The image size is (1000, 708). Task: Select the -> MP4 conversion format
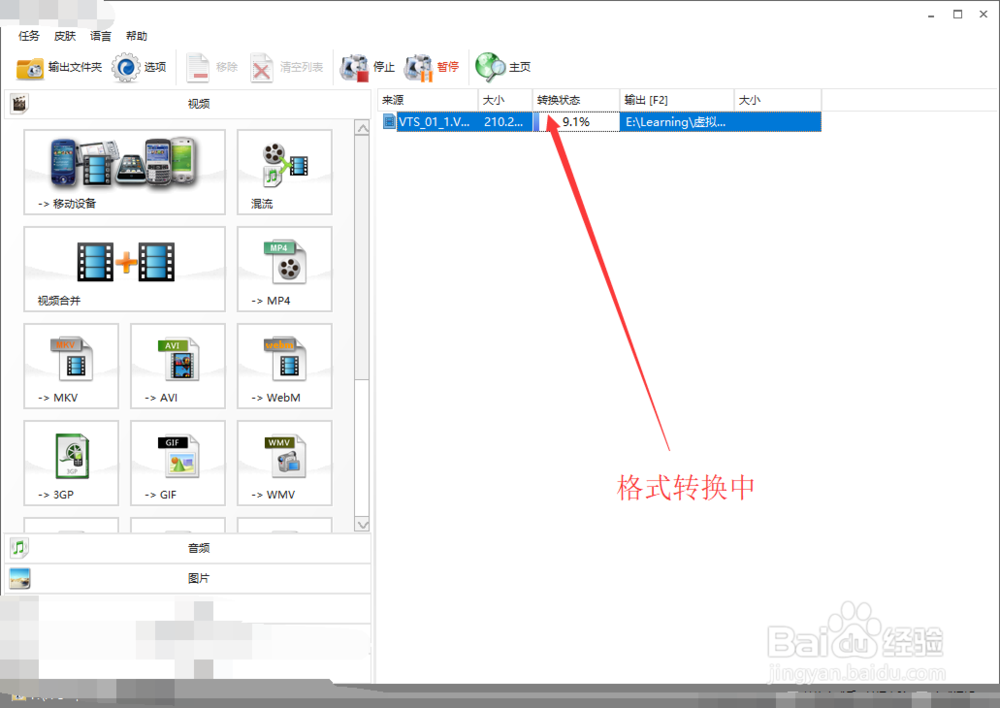[282, 269]
